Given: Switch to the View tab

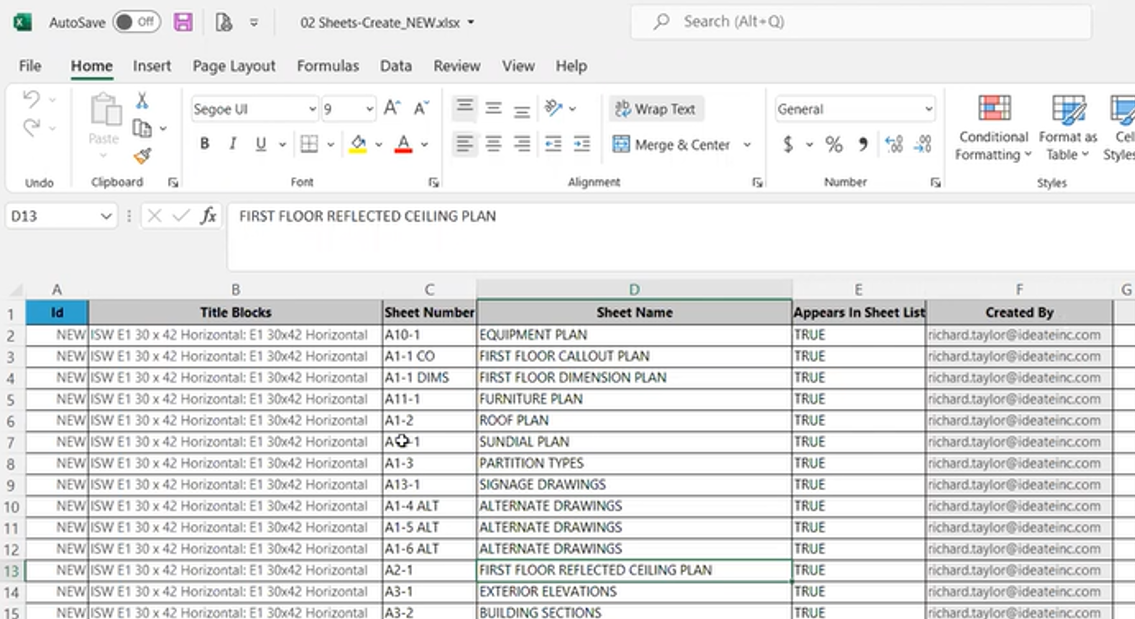Looking at the screenshot, I should click(518, 66).
